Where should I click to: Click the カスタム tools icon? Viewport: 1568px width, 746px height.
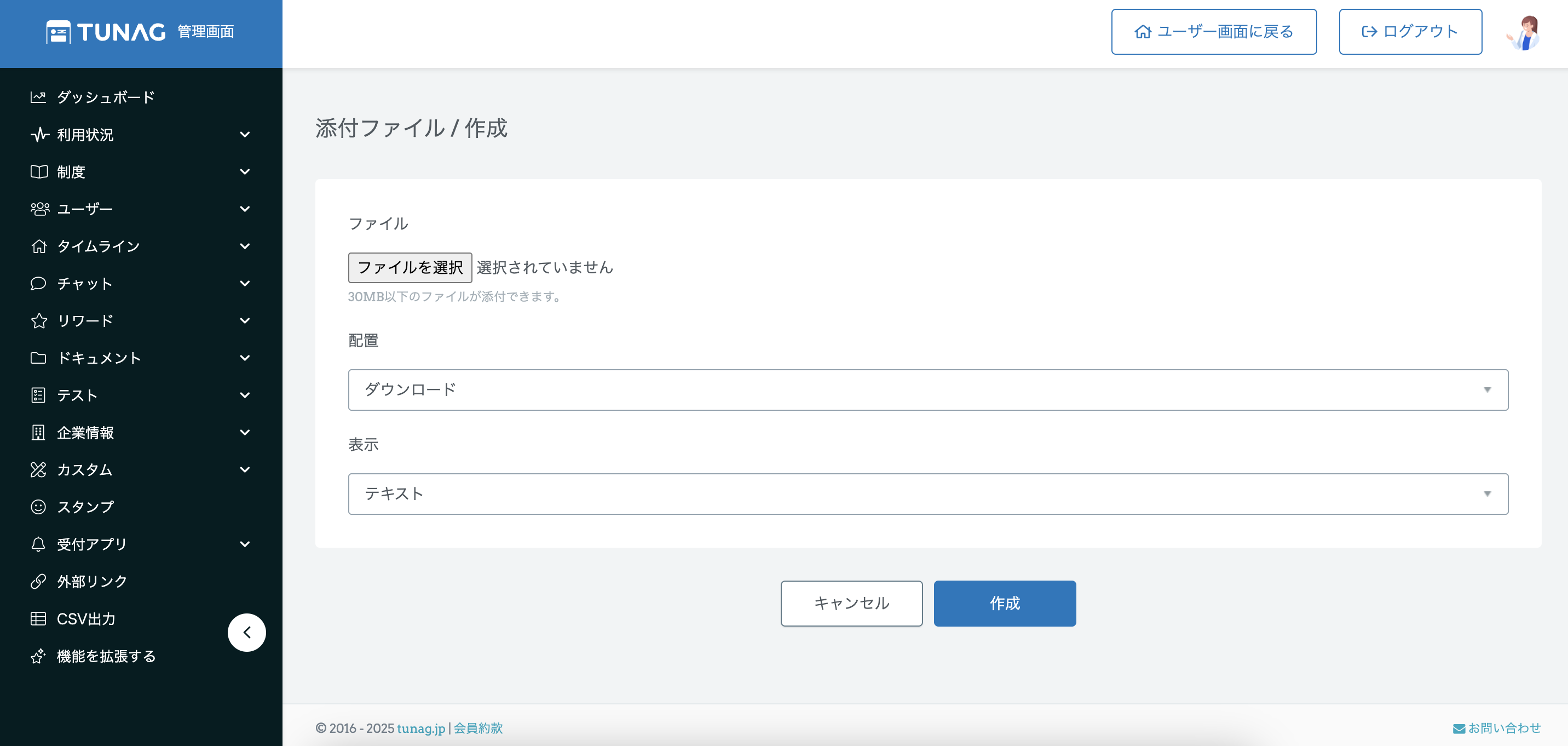(x=38, y=469)
